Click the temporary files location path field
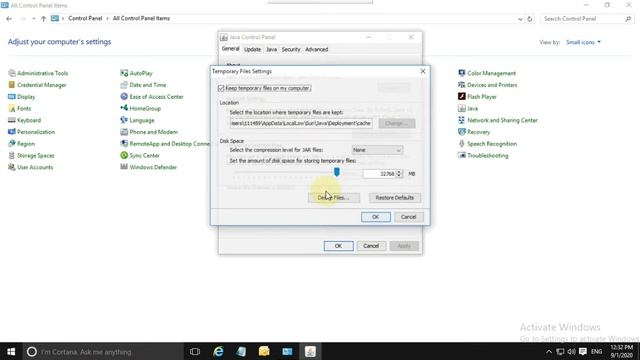This screenshot has height=360, width=640. pyautogui.click(x=301, y=123)
